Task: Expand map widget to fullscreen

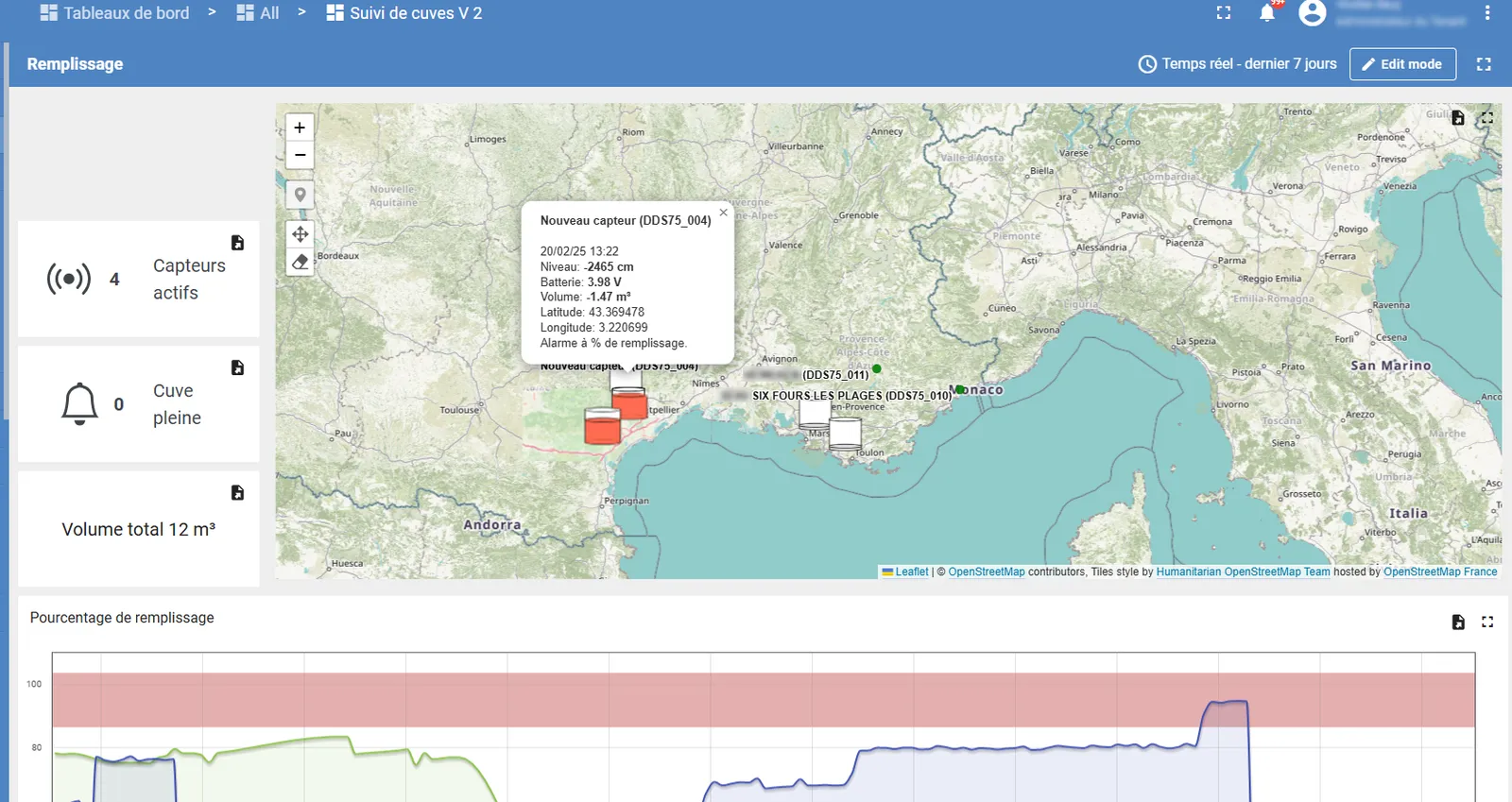Action: click(1486, 118)
